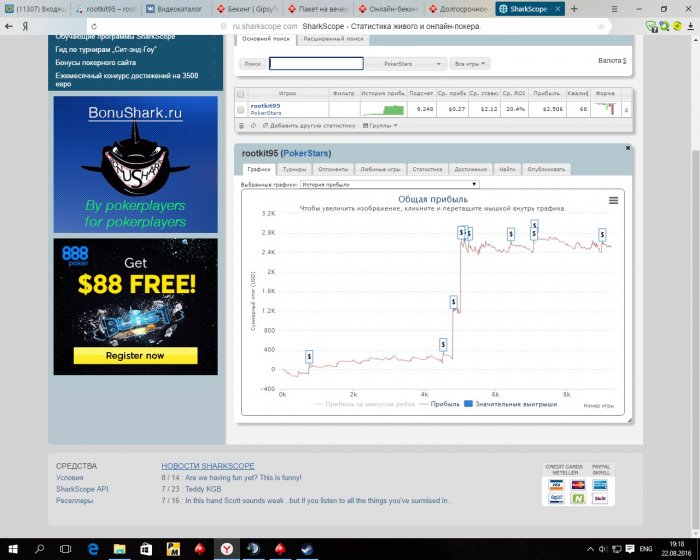Click the volume icon in system tray

click(x=603, y=549)
